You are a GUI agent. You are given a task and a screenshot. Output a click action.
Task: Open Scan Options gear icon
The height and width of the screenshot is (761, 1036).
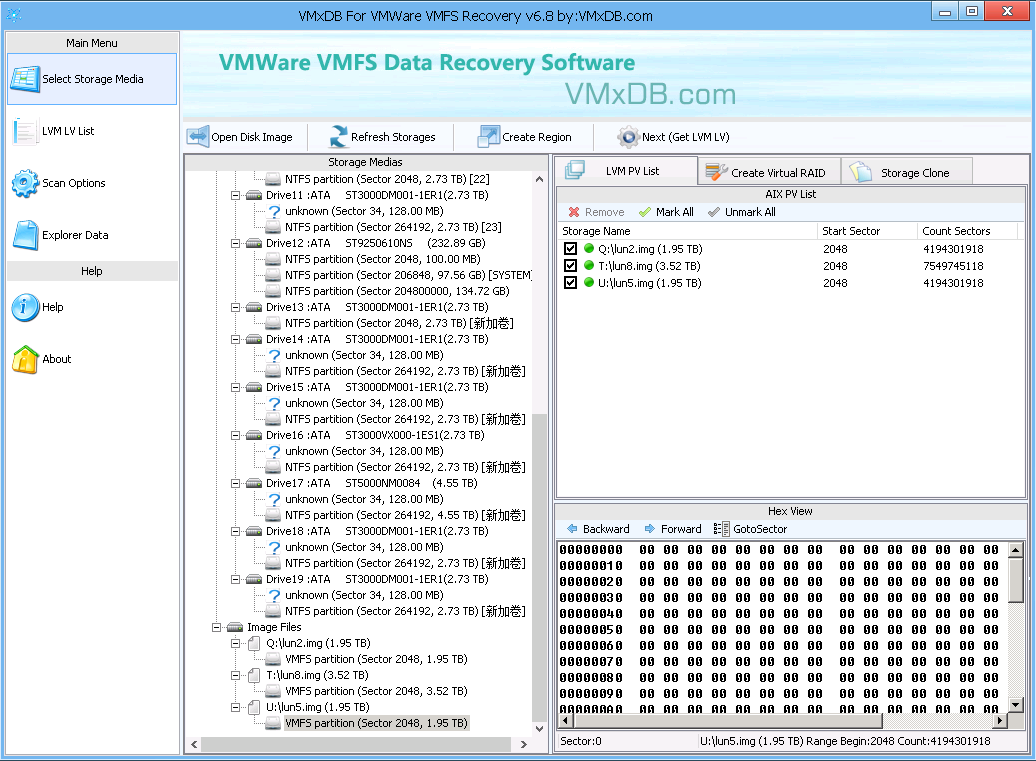click(25, 183)
